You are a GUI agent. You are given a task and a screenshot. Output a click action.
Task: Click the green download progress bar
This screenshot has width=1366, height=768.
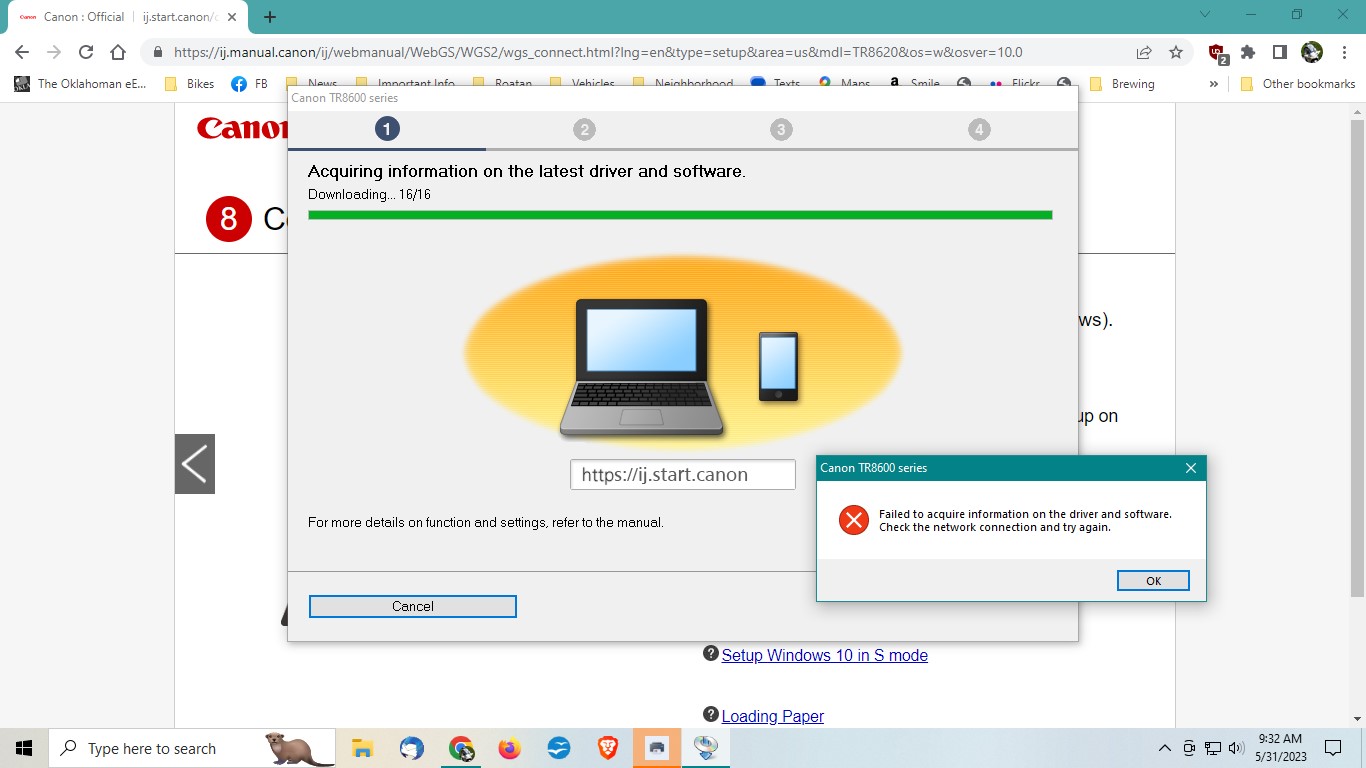(680, 214)
